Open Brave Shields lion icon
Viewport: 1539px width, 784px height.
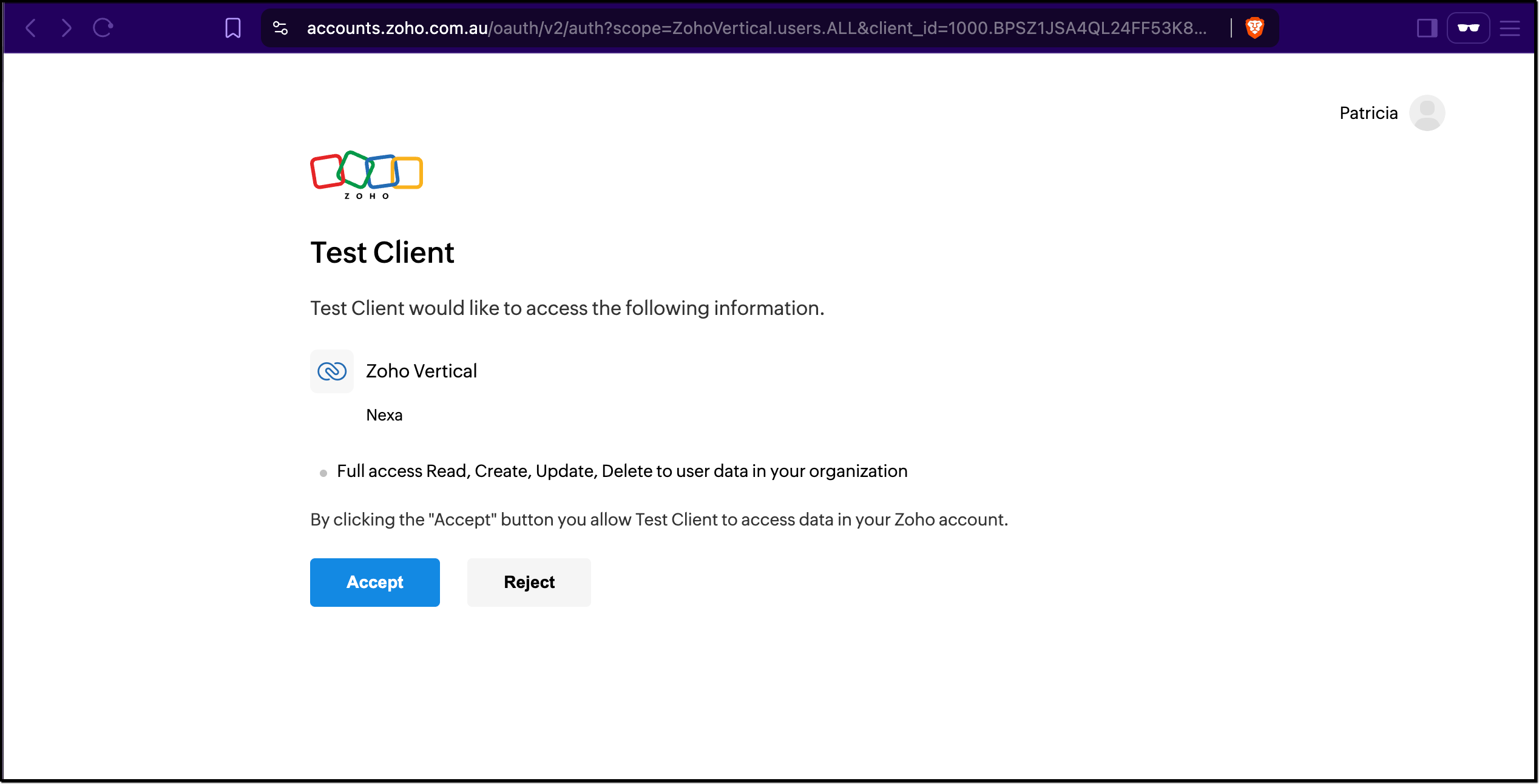pyautogui.click(x=1254, y=28)
